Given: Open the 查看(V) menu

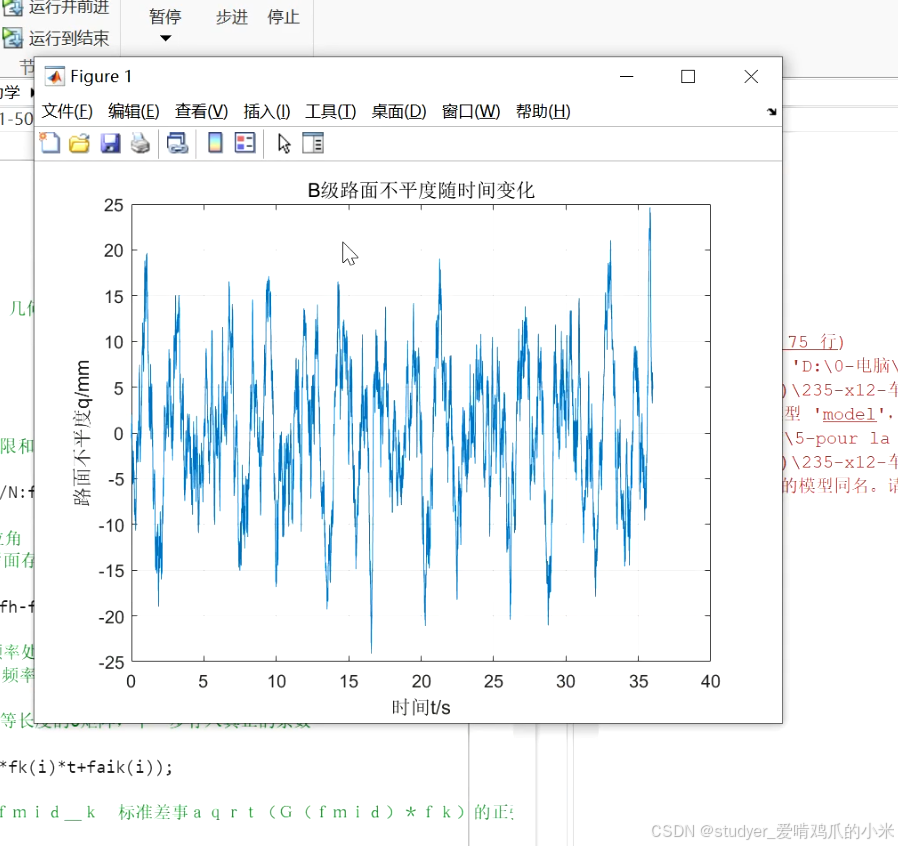Looking at the screenshot, I should pyautogui.click(x=201, y=111).
